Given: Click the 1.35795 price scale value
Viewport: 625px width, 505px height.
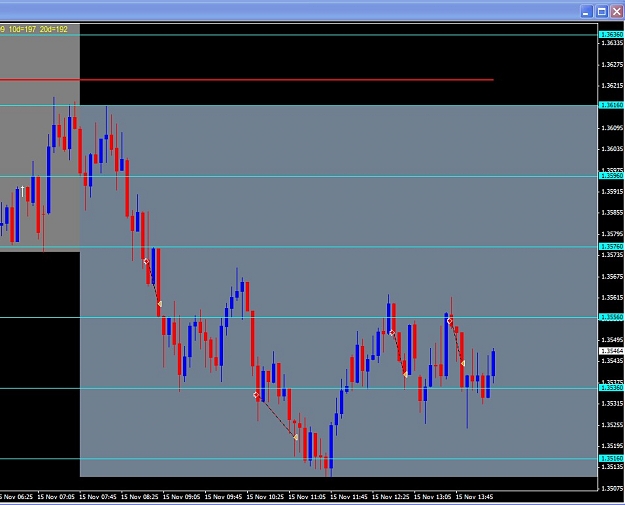Looking at the screenshot, I should coord(612,234).
